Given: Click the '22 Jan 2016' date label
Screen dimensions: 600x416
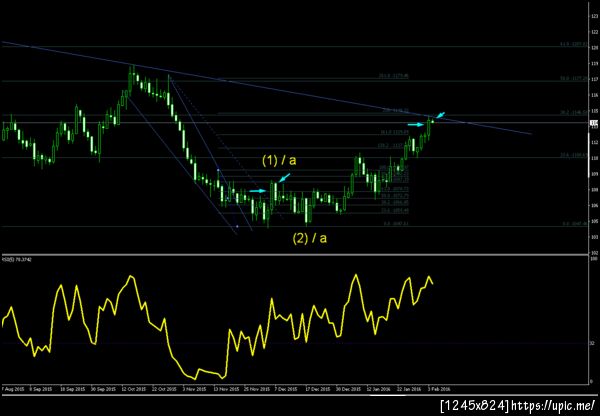Looking at the screenshot, I should (x=410, y=389).
